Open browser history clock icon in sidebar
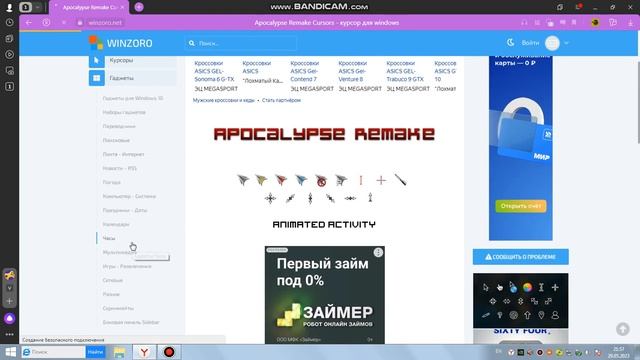Viewport: 640px width, 360px height. [9, 23]
